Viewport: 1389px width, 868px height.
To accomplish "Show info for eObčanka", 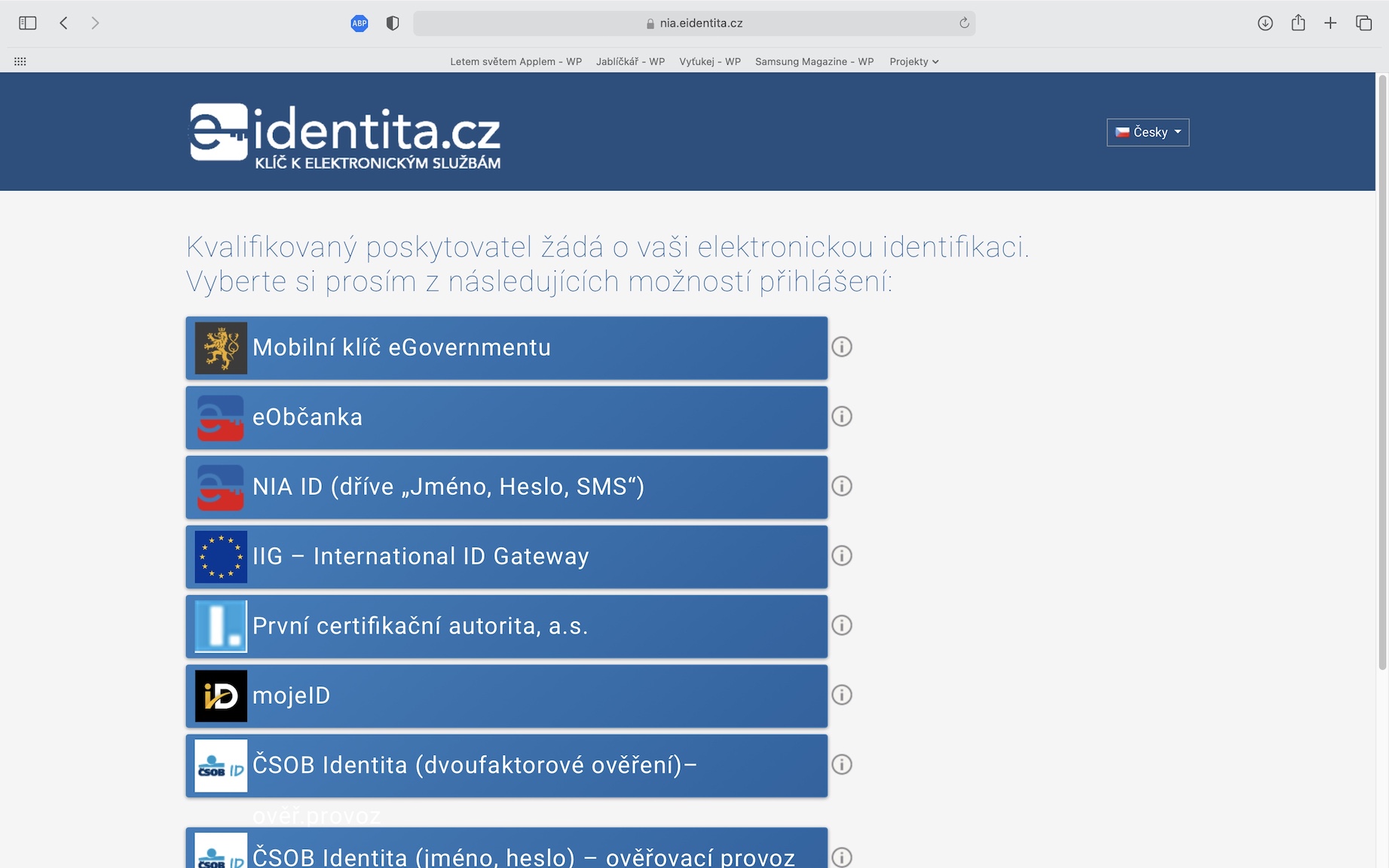I will 842,417.
